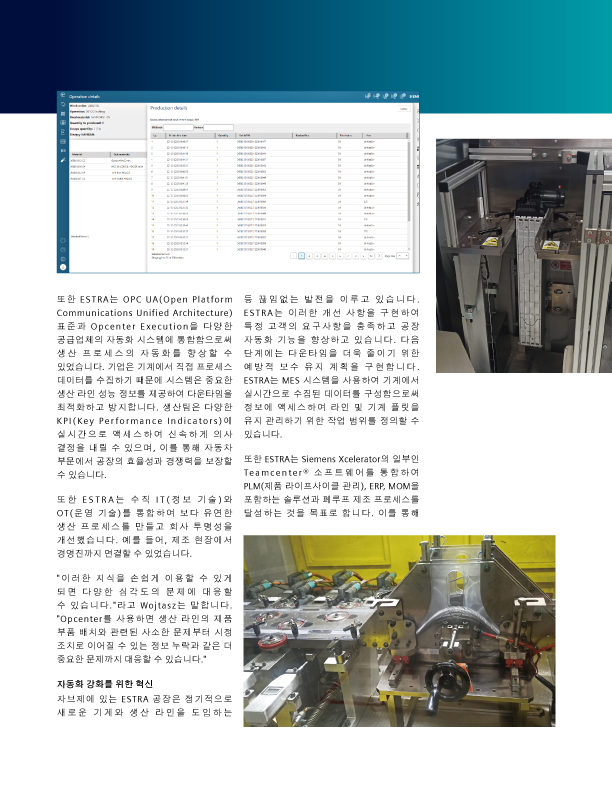Select highlighted page 1 in the pagination
Image resolution: width=612 pixels, height=792 pixels.
(x=301, y=256)
